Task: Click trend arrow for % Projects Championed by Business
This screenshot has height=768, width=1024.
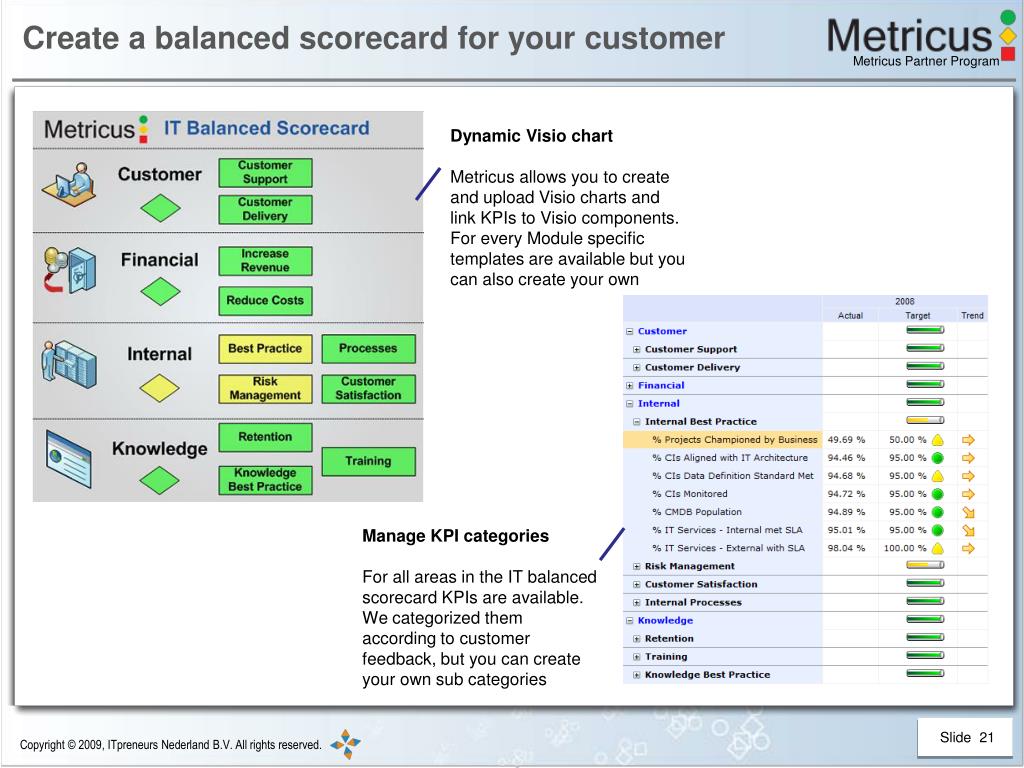Action: [968, 440]
